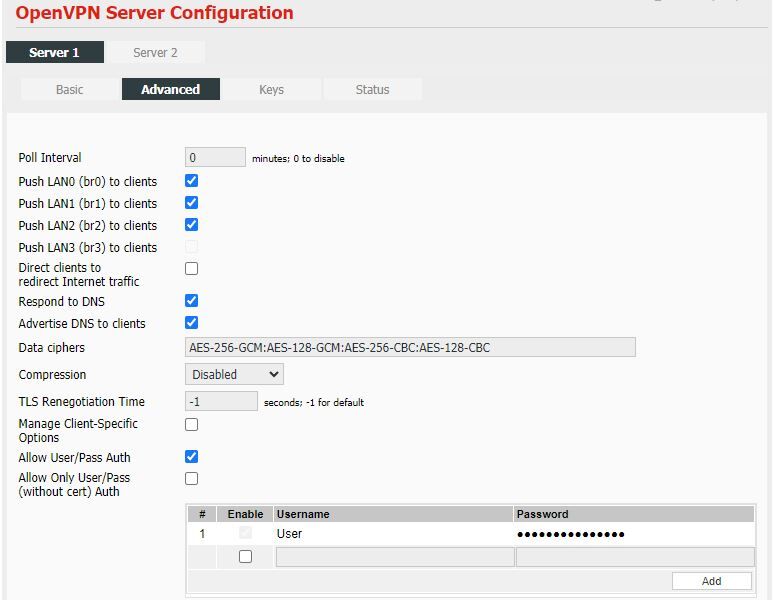
Task: Switch to the Server 1 tab
Action: point(55,52)
